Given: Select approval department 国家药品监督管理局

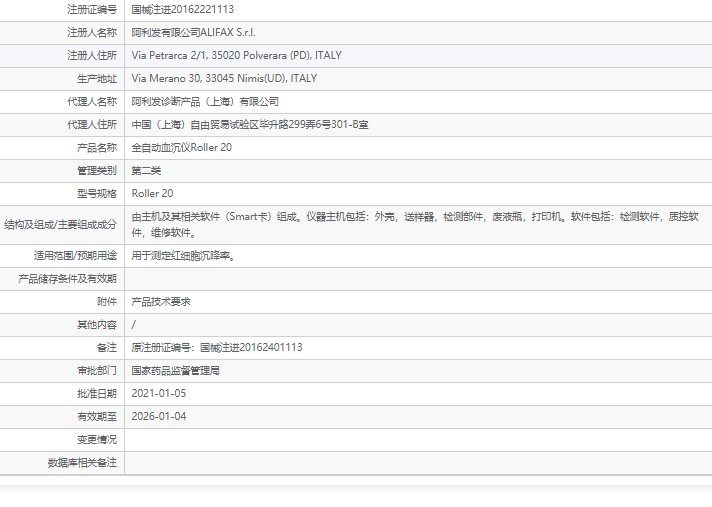Looking at the screenshot, I should click(x=175, y=371).
